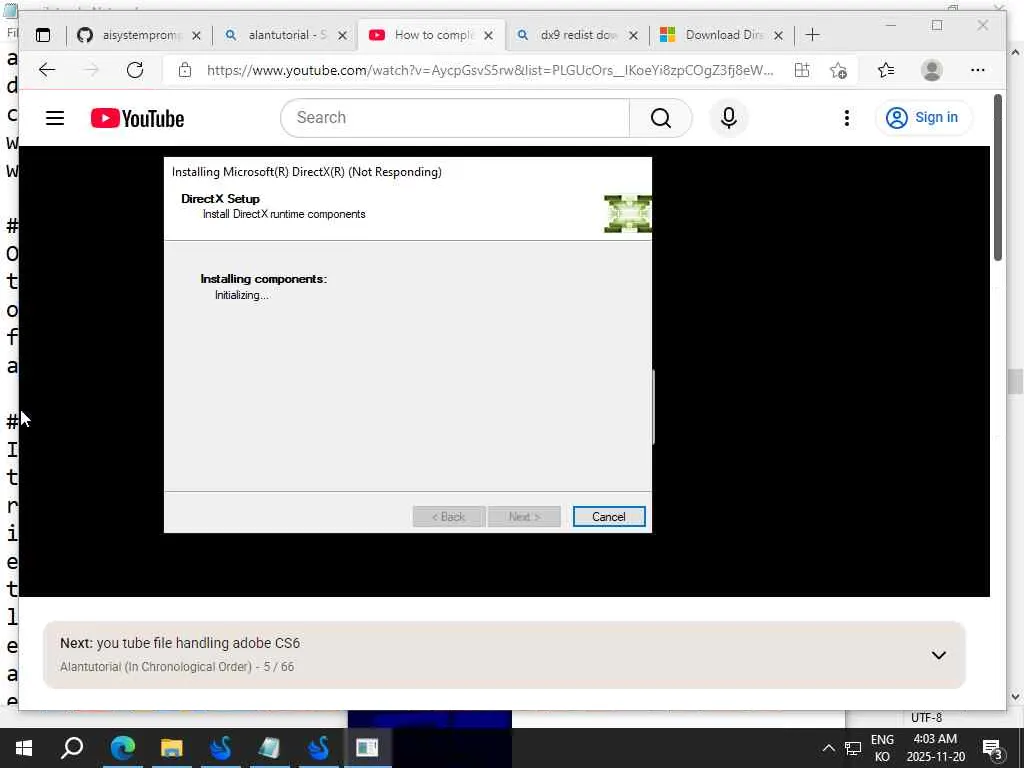Open the network status tray icon

(853, 748)
